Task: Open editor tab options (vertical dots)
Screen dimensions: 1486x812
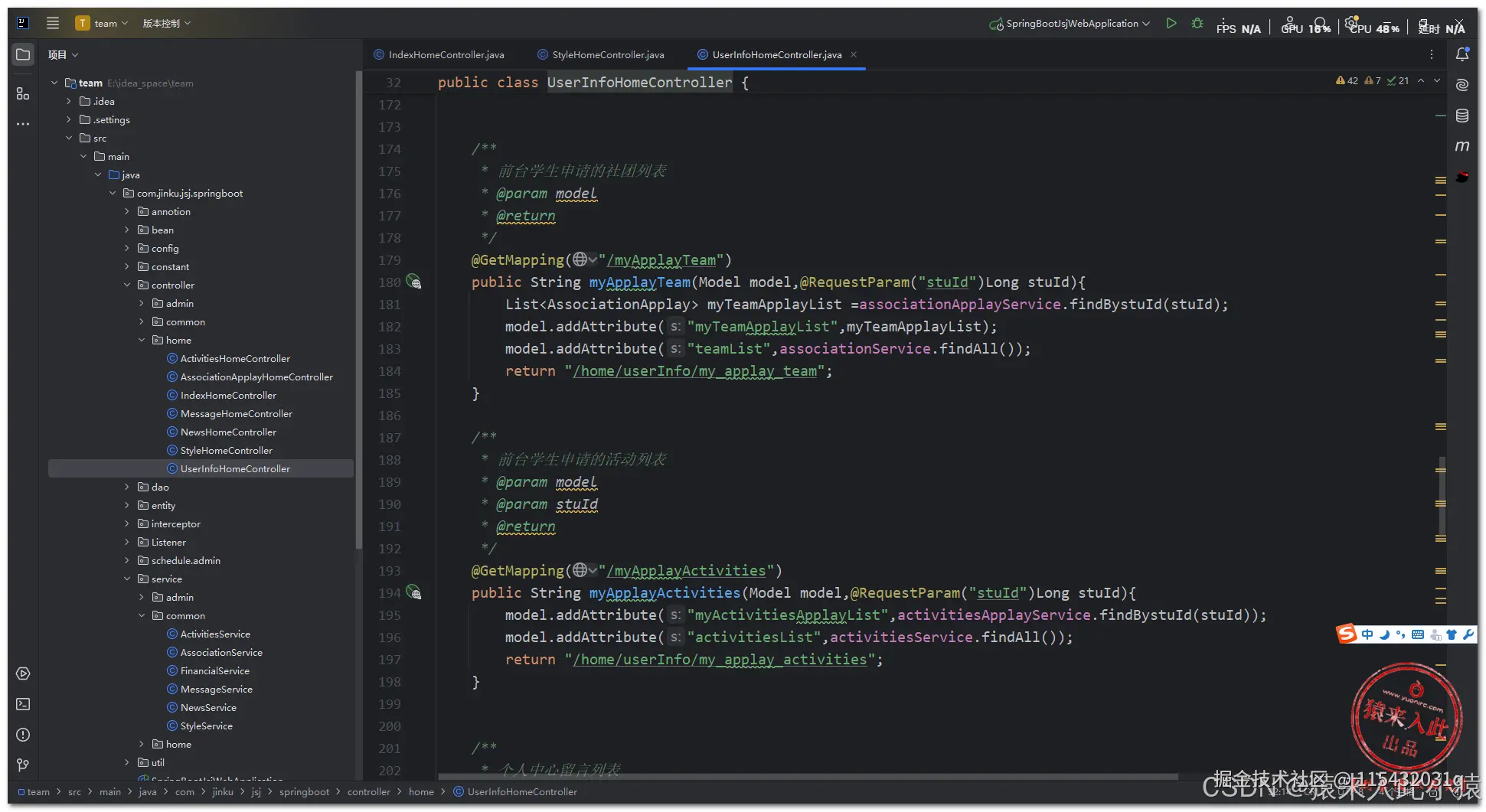Action: (1432, 54)
